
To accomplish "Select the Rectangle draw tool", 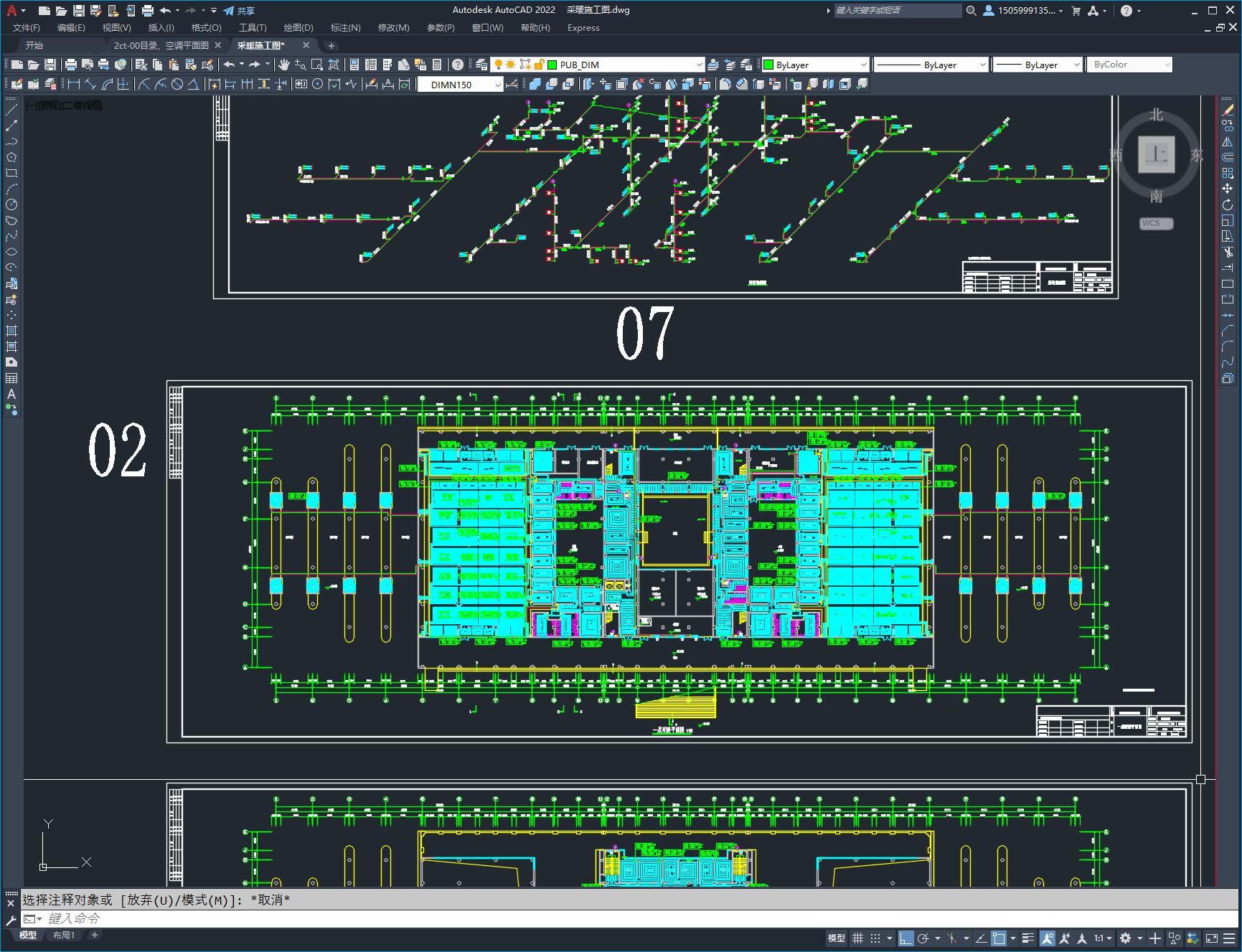I will click(x=11, y=173).
